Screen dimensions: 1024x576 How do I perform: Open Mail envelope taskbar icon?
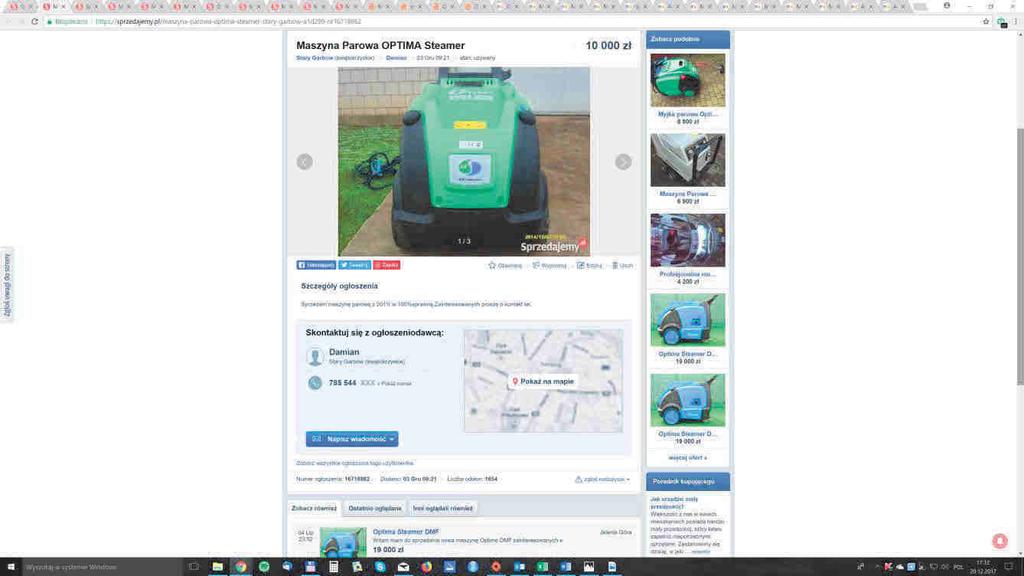click(403, 567)
